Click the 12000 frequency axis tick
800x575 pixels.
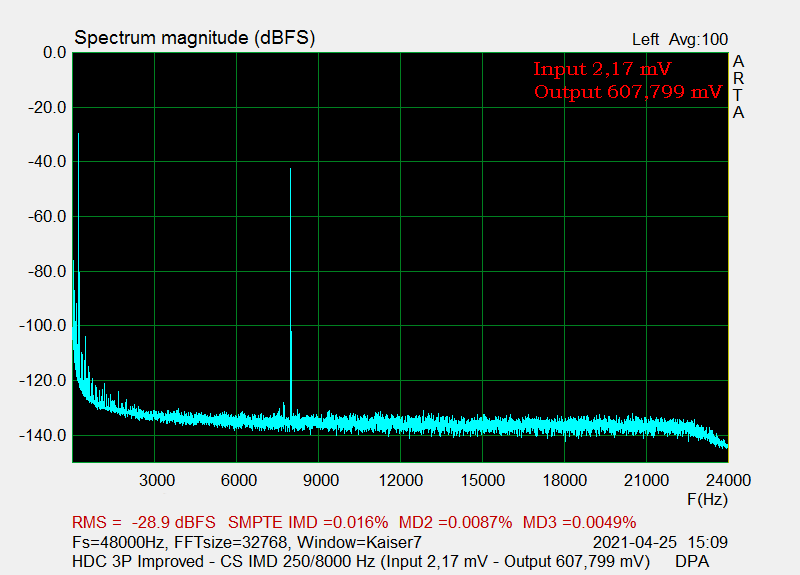pos(401,480)
